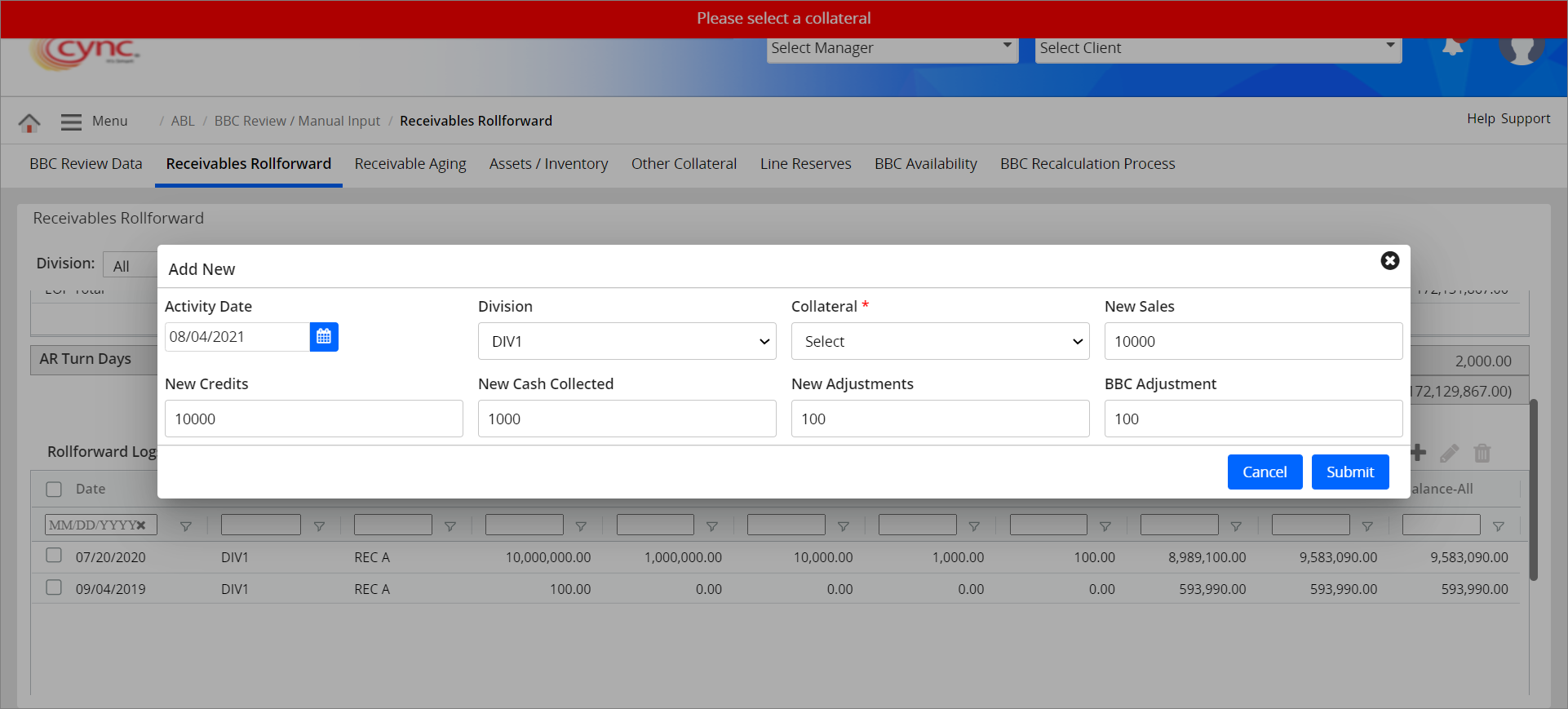Expand the Collateral dropdown

coord(940,341)
